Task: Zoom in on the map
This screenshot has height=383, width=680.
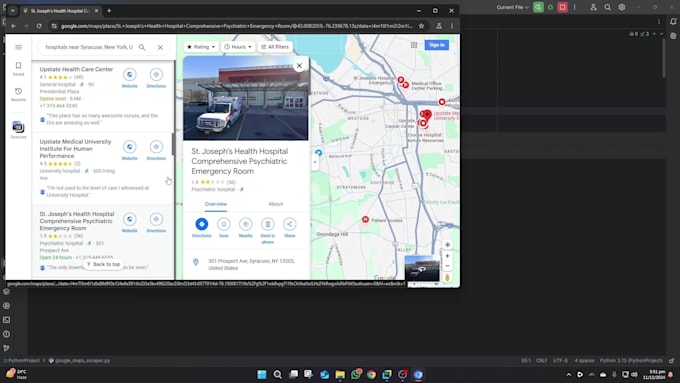Action: point(447,256)
